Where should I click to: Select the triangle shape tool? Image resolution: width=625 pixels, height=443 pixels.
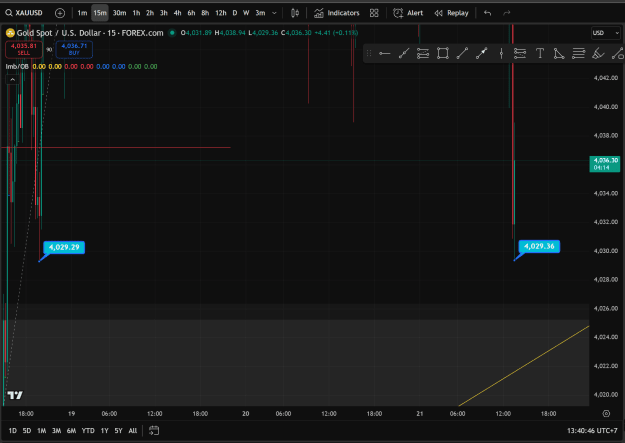tap(559, 53)
